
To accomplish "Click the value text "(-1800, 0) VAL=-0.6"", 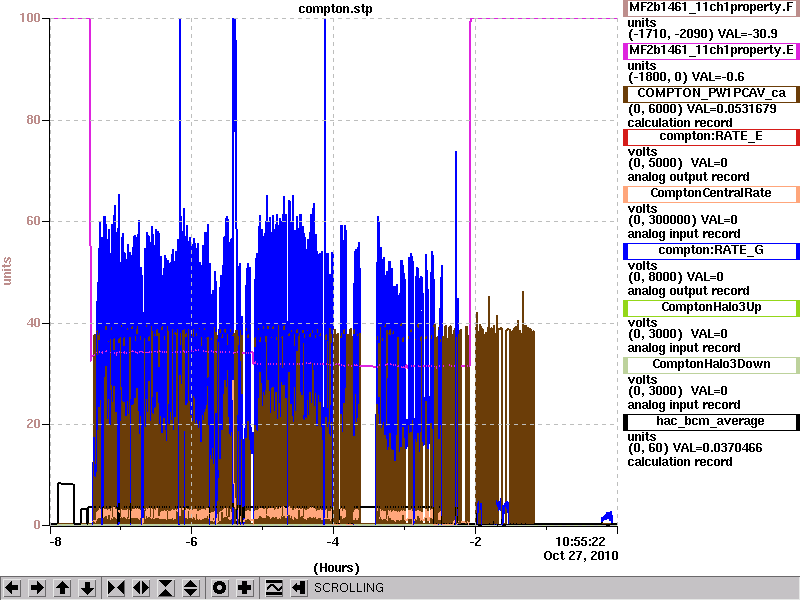I will coord(686,77).
